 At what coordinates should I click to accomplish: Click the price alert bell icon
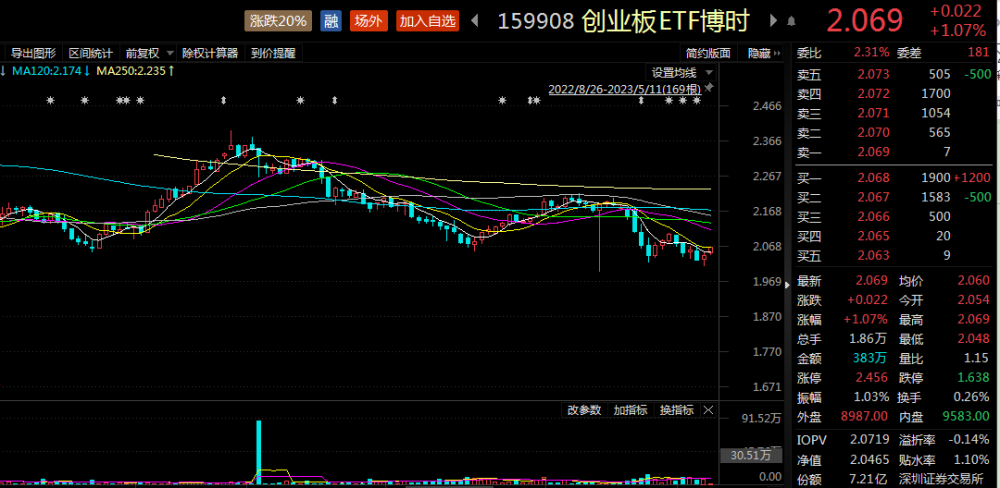pyautogui.click(x=791, y=22)
